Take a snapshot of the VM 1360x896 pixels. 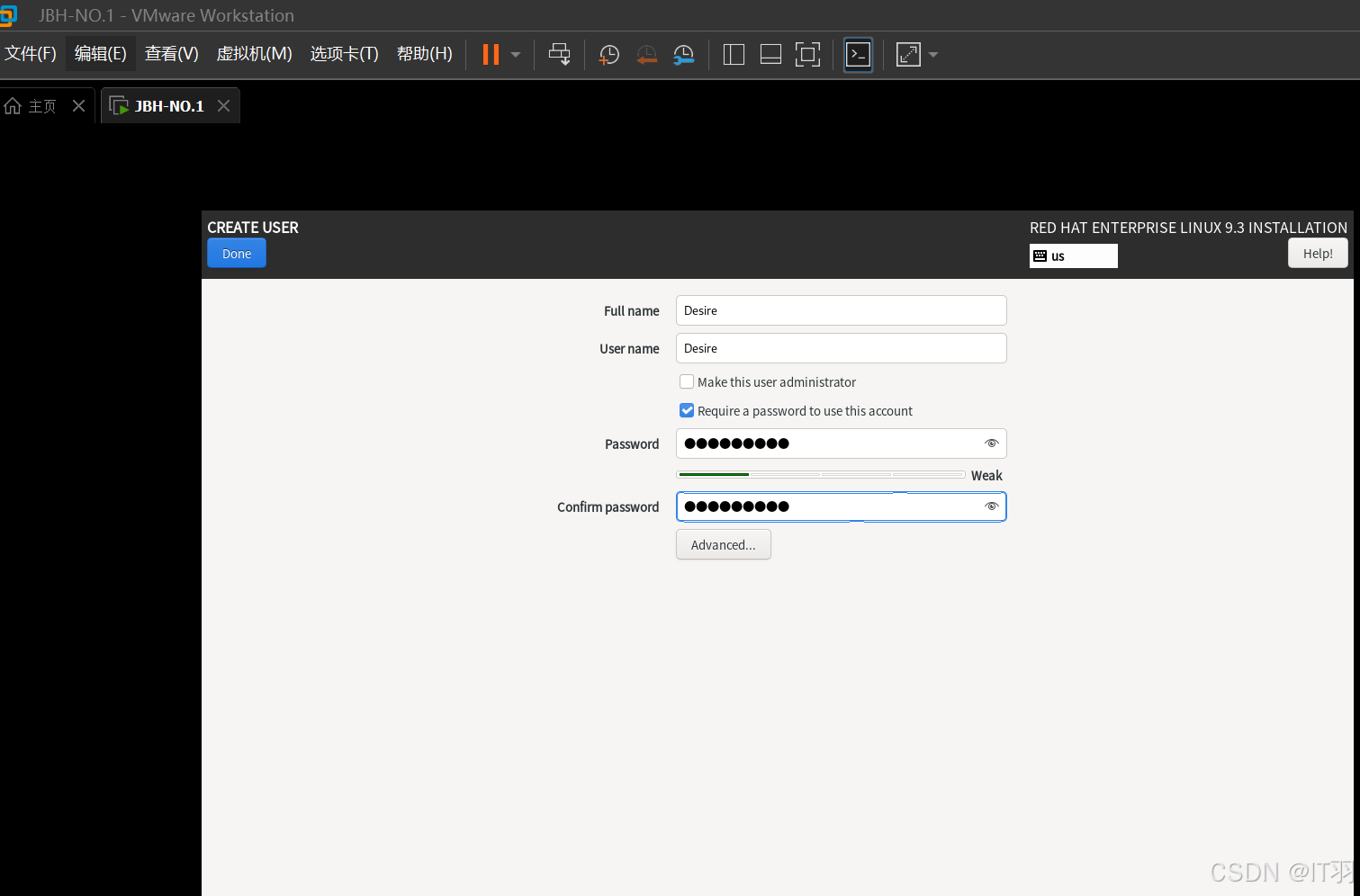609,55
